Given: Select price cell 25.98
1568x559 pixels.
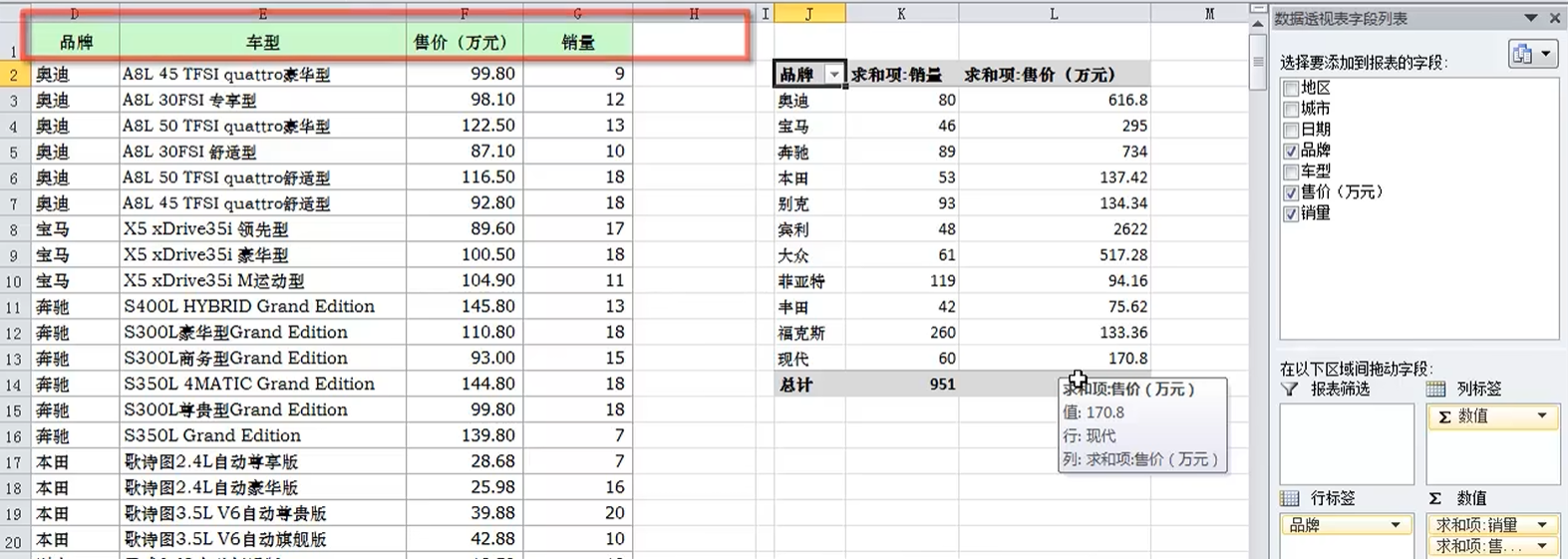Looking at the screenshot, I should click(465, 488).
